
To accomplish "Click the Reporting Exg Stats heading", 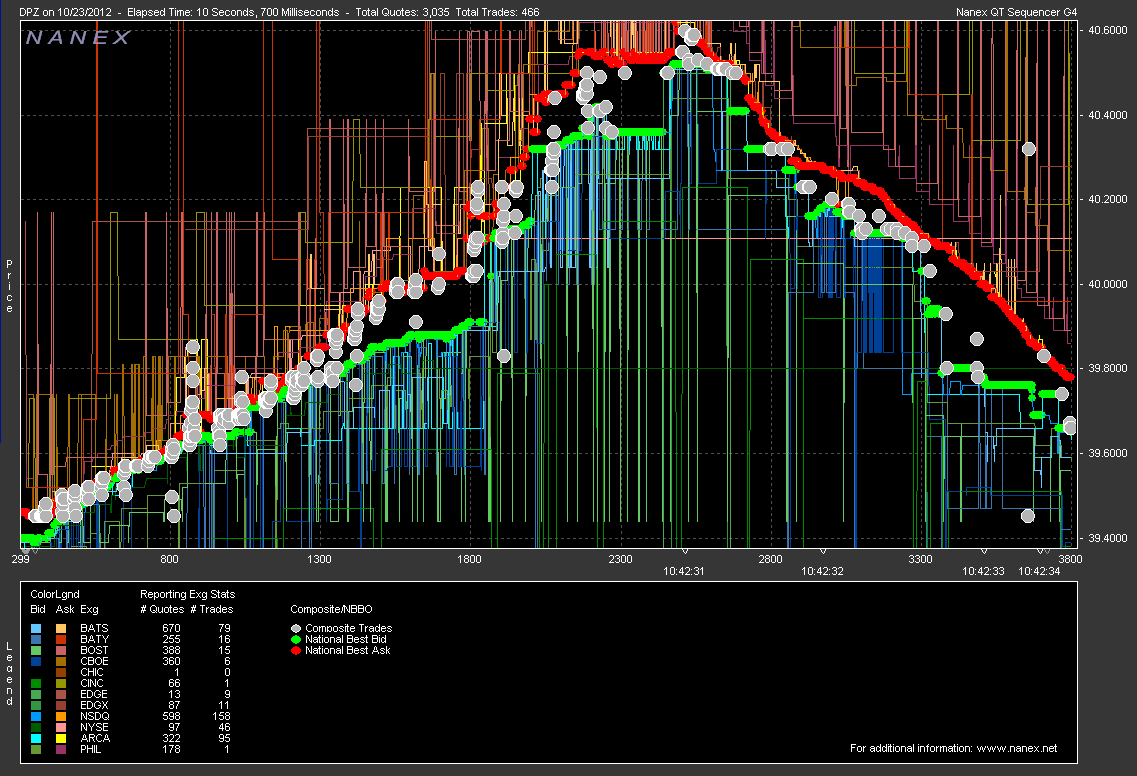I will point(187,595).
